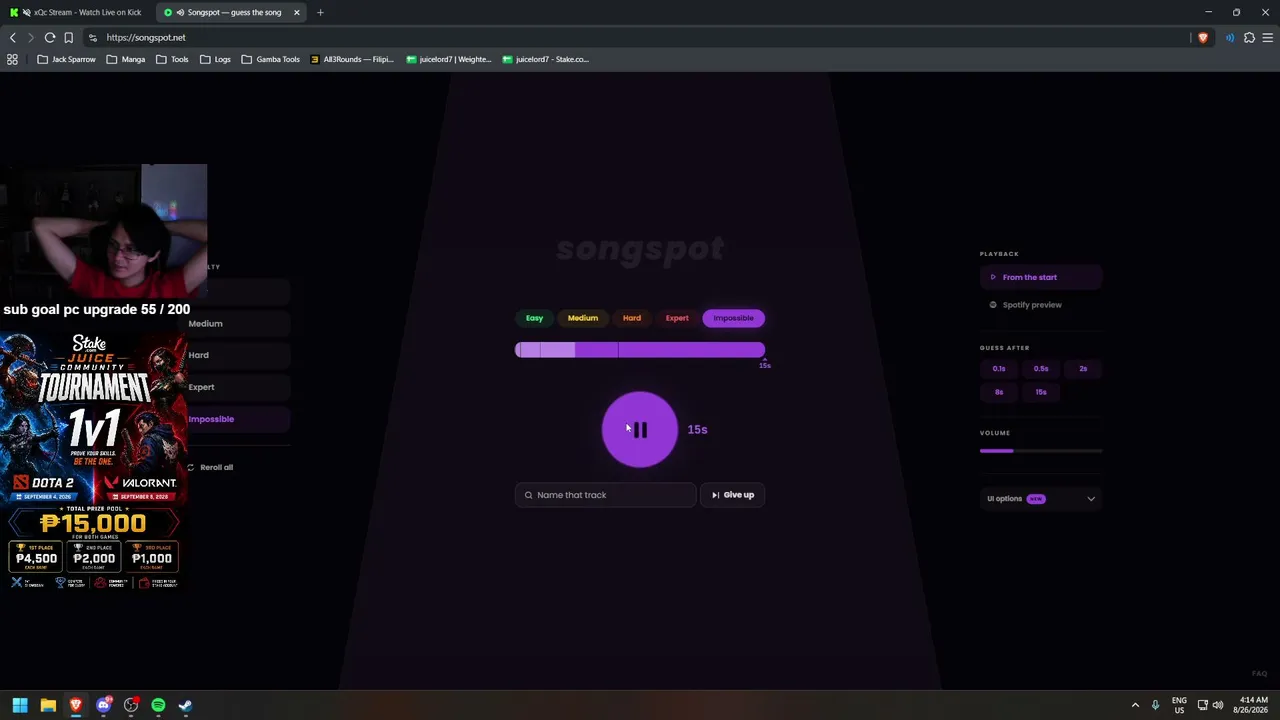Select the Impossible difficulty tab above the progress bar
1280x720 pixels.
[733, 318]
